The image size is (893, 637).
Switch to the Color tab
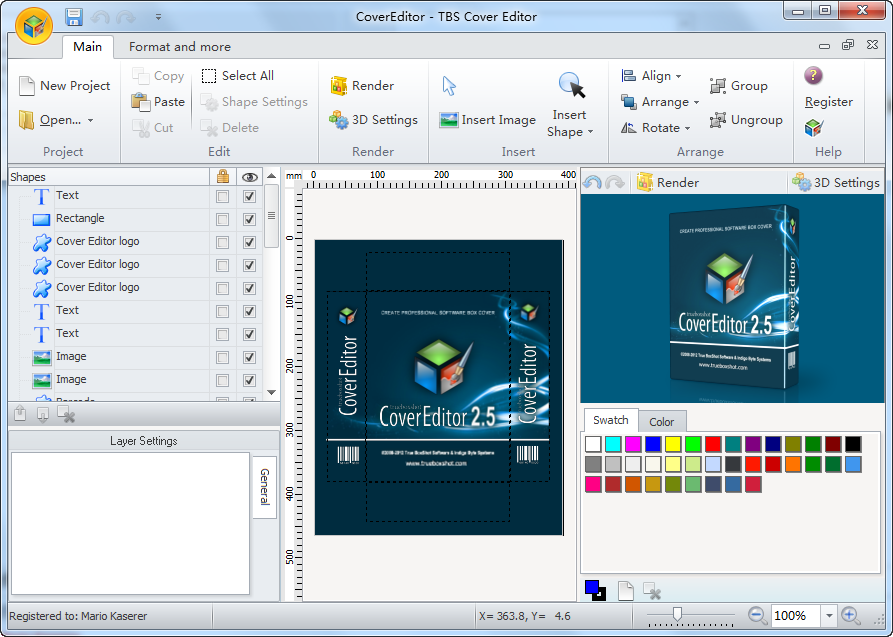pos(661,422)
